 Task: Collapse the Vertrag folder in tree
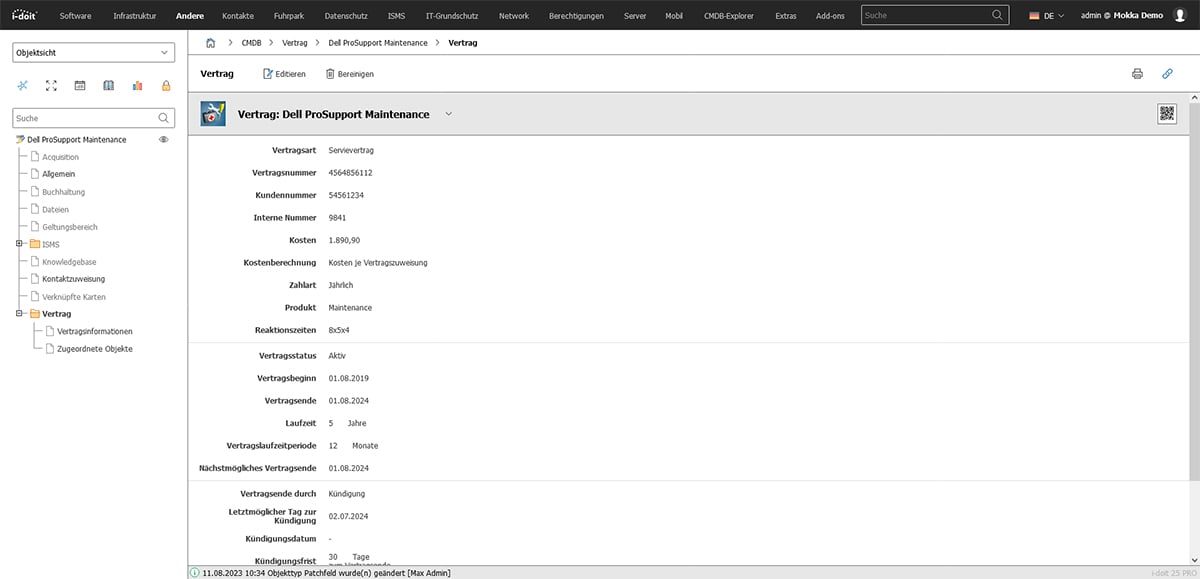[x=19, y=314]
